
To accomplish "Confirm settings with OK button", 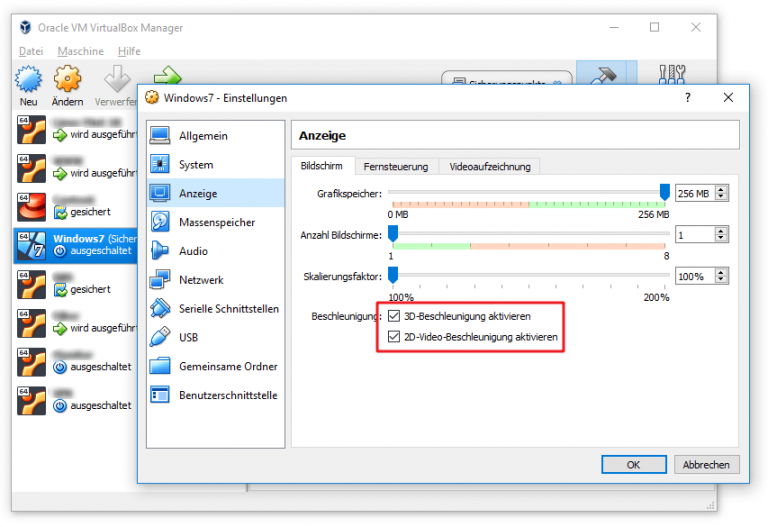I will click(x=633, y=464).
